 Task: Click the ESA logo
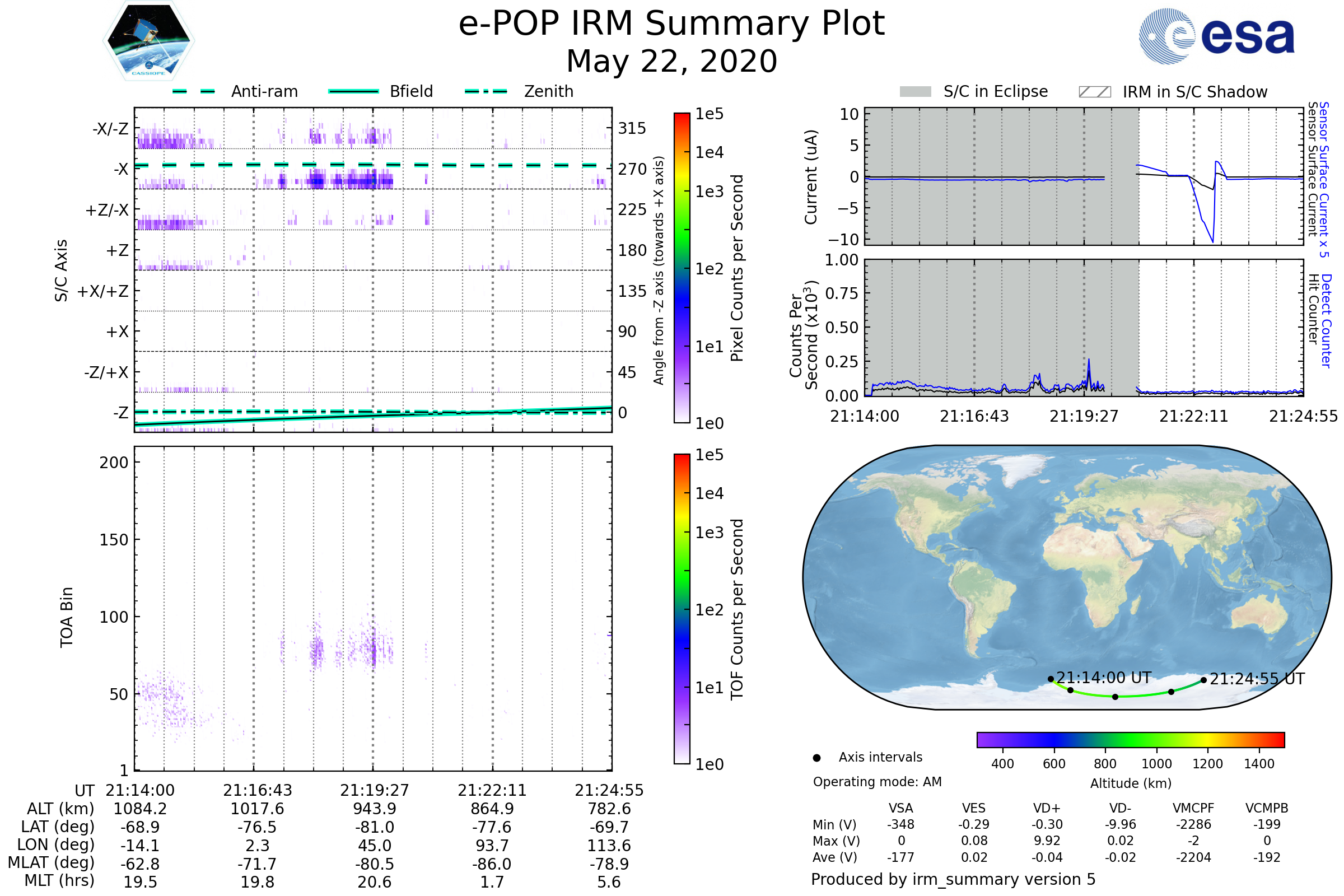click(x=1216, y=36)
